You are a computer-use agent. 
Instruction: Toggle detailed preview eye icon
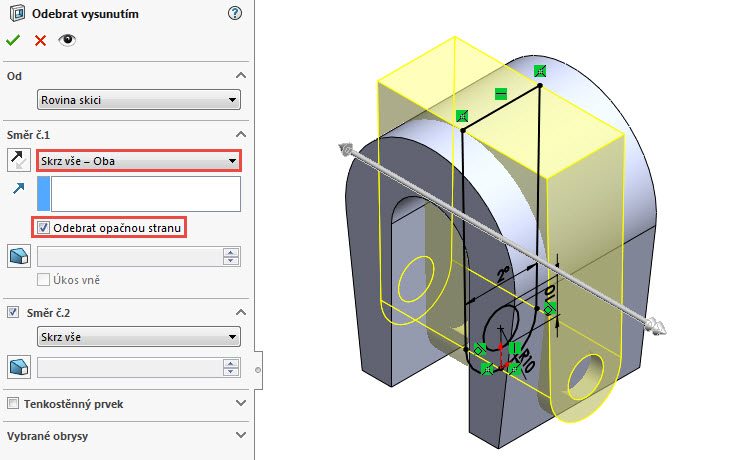[67, 40]
